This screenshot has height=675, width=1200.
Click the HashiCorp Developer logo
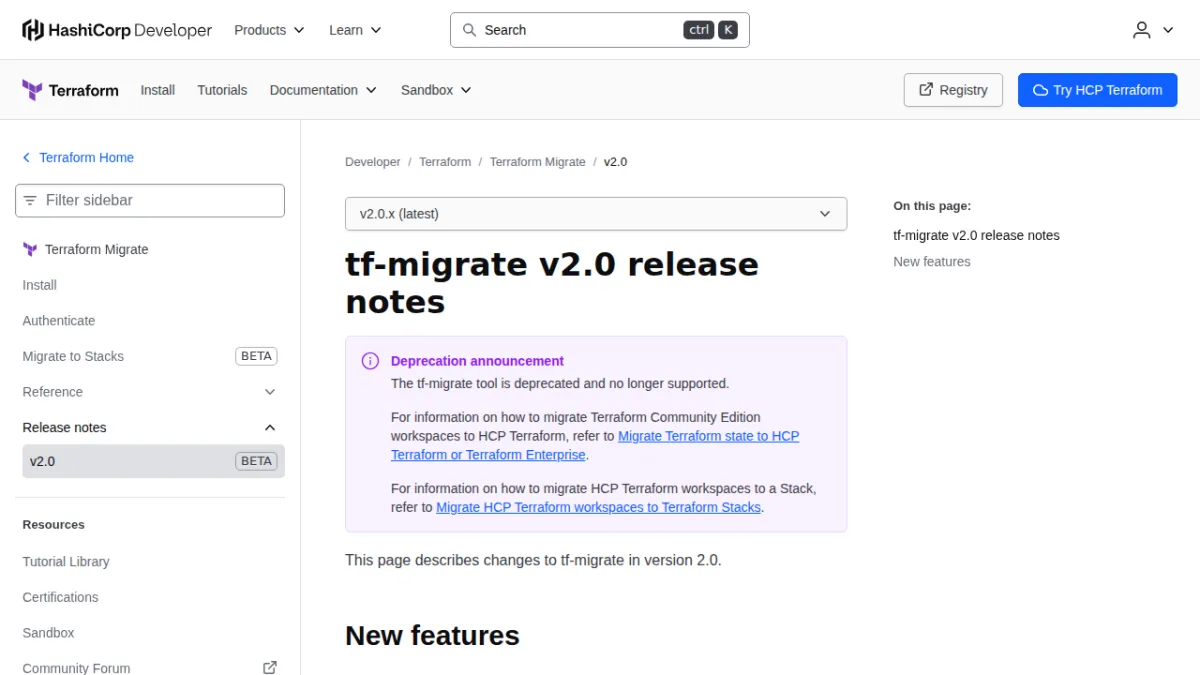pos(117,30)
